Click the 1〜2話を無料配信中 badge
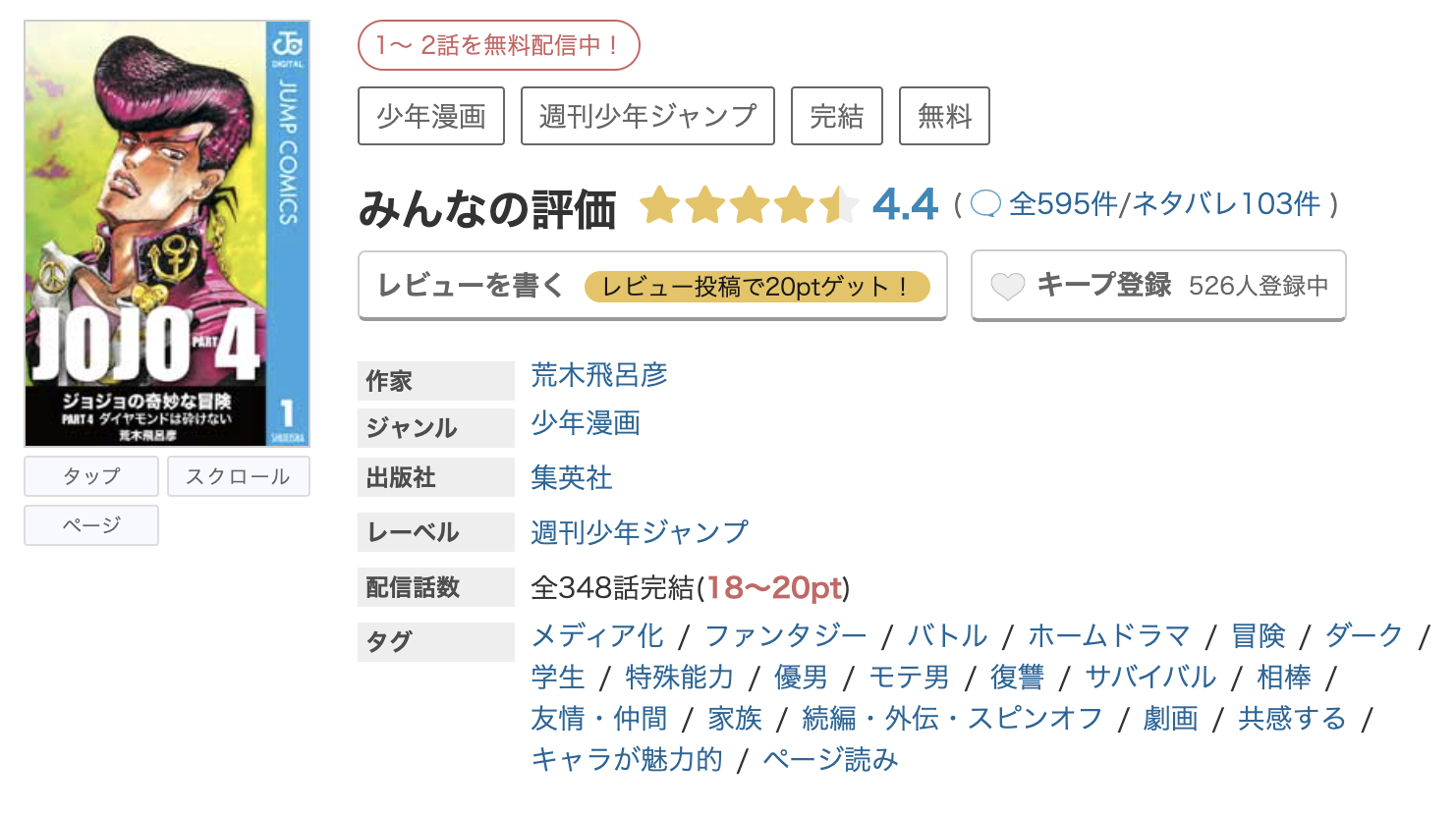1456x815 pixels. 501,45
